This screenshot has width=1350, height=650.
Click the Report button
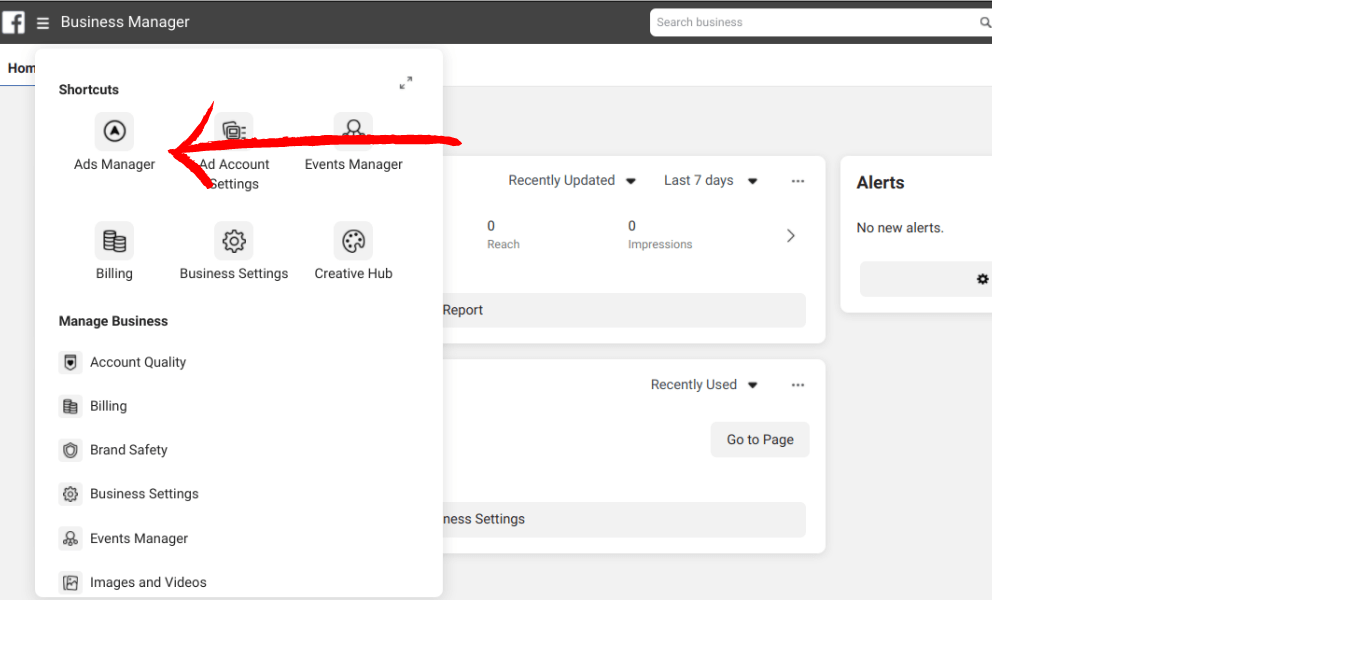(x=624, y=310)
